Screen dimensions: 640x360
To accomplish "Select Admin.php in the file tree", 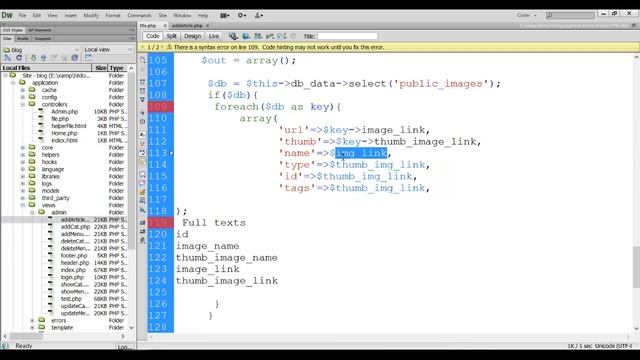I will 64,111.
